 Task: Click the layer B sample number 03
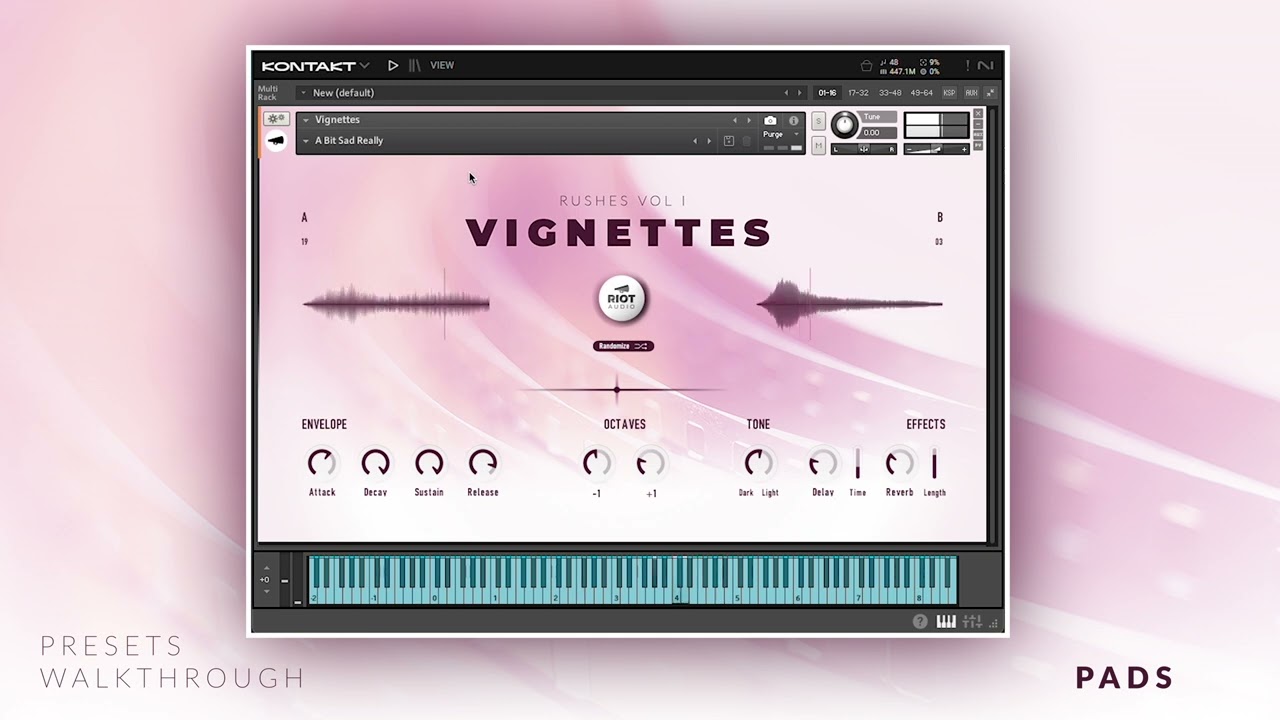pos(939,242)
